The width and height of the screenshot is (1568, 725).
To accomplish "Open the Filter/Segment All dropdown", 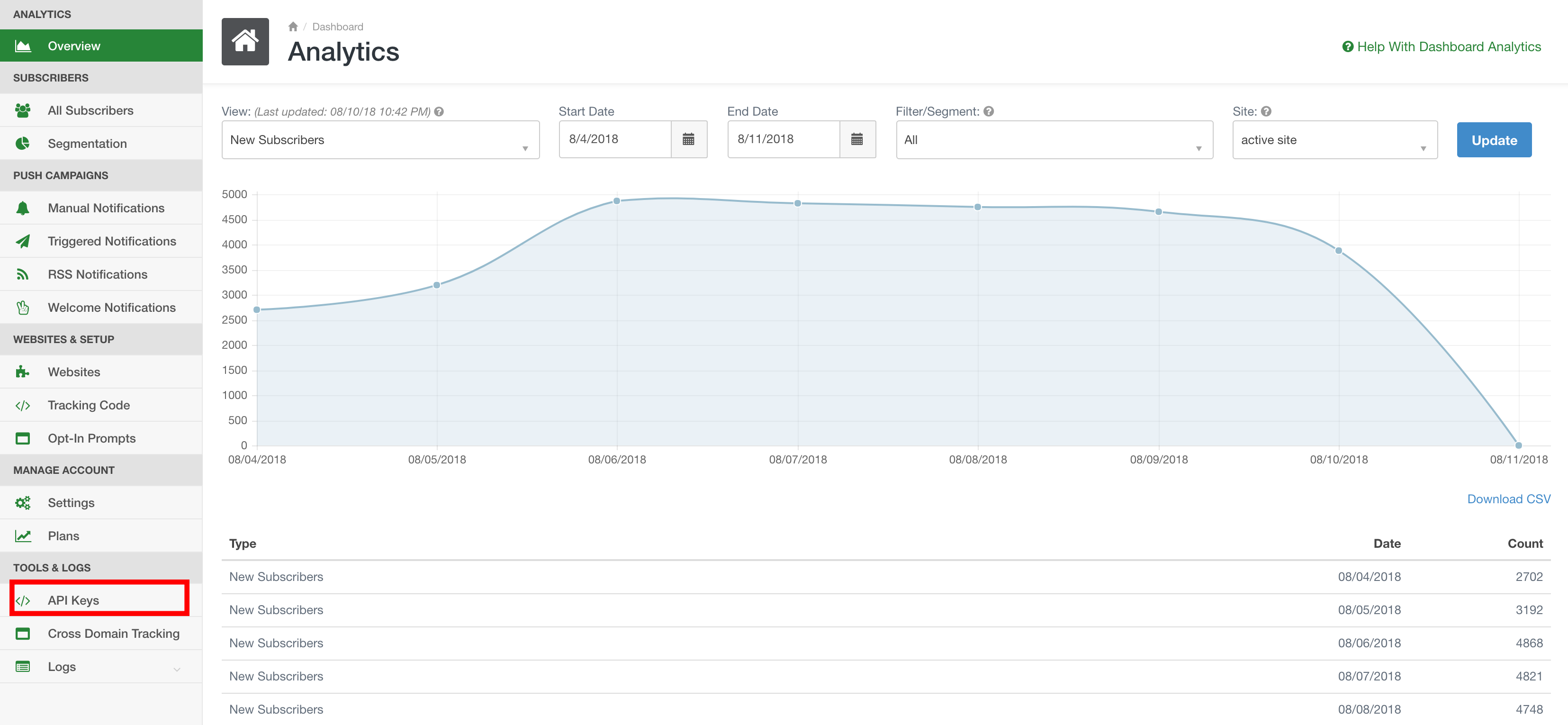I will pyautogui.click(x=1054, y=140).
